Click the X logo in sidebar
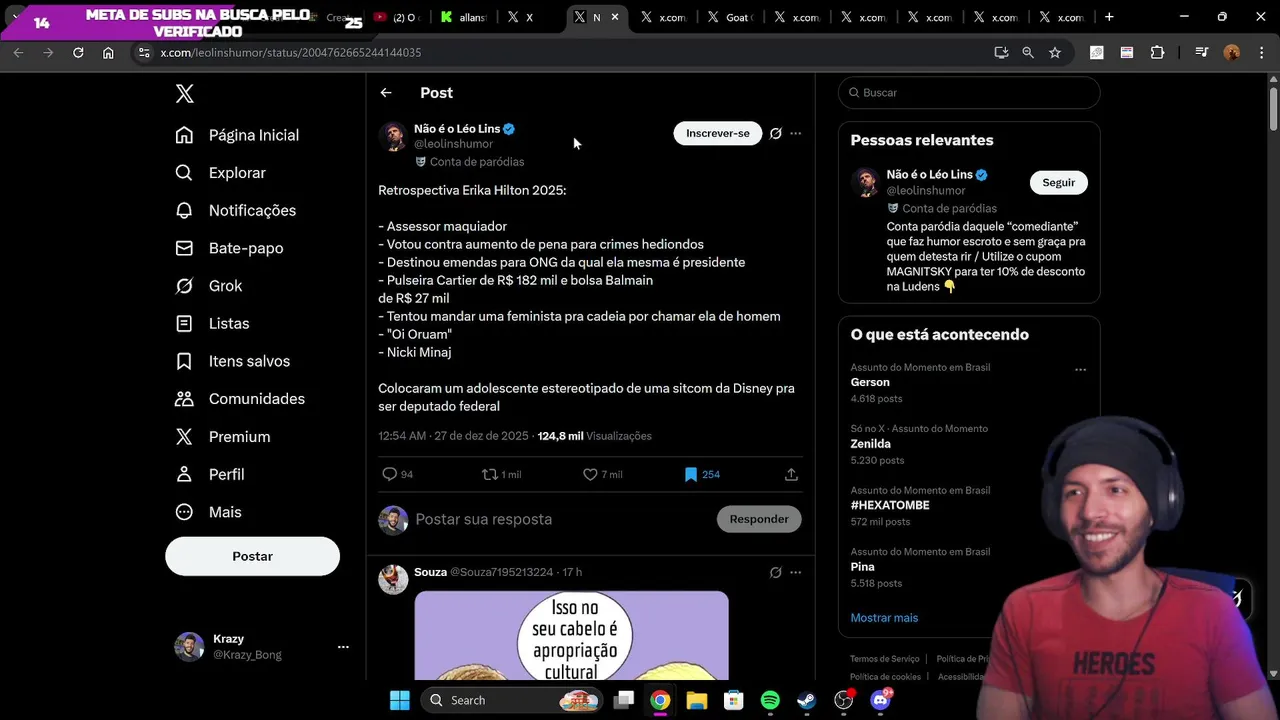1280x720 pixels. (x=185, y=94)
